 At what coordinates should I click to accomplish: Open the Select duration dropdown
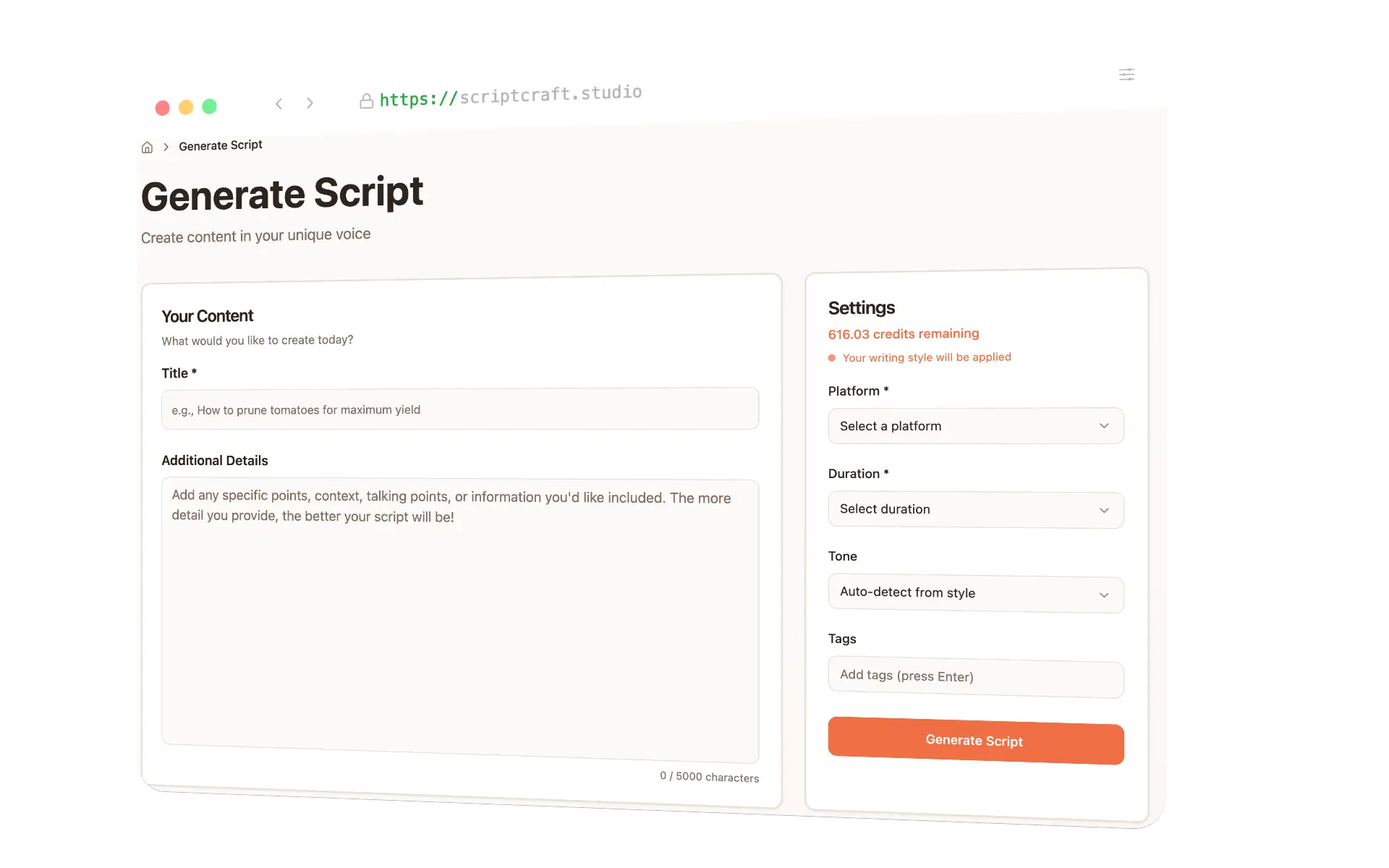(975, 509)
